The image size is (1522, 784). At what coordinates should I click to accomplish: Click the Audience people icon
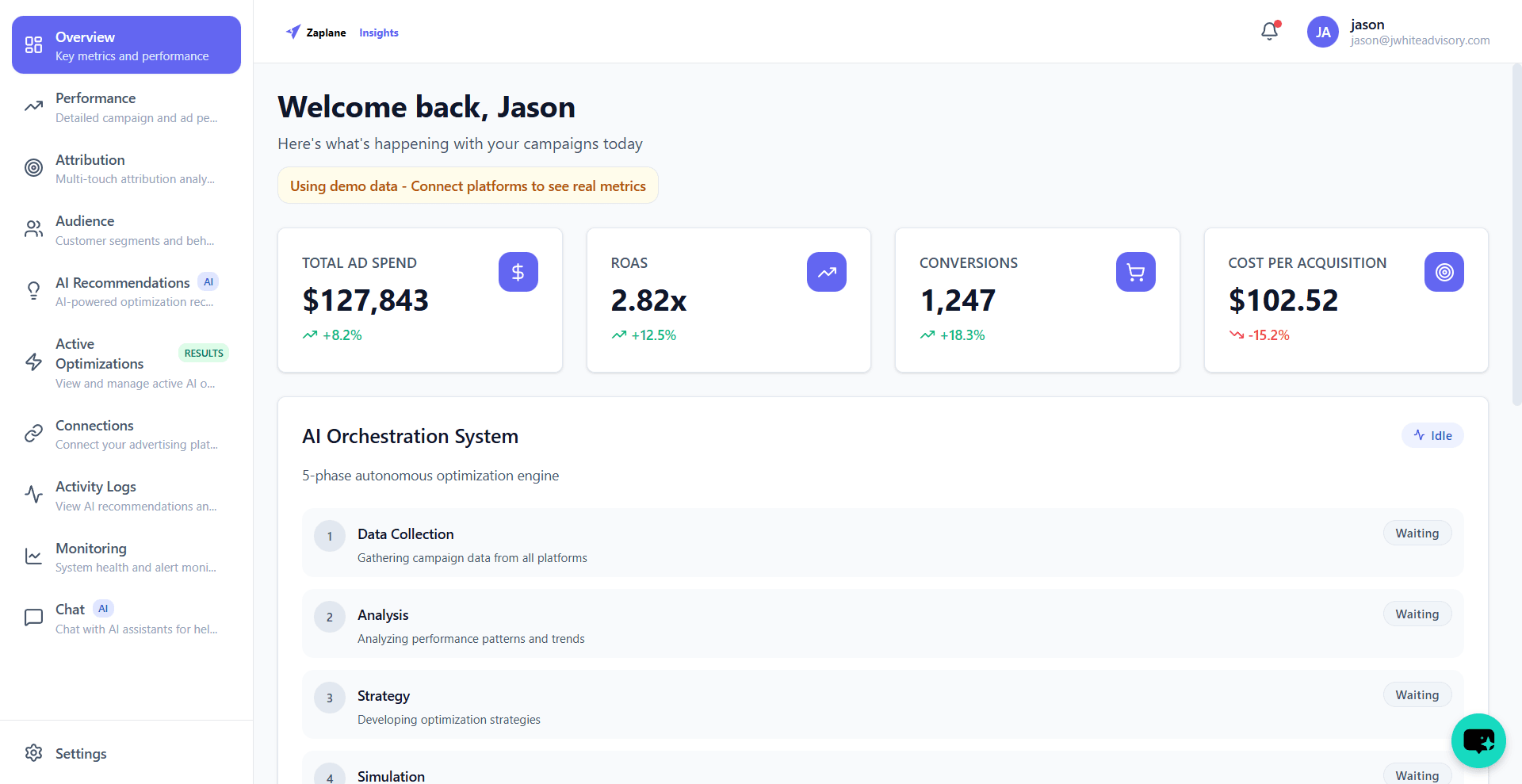click(33, 228)
